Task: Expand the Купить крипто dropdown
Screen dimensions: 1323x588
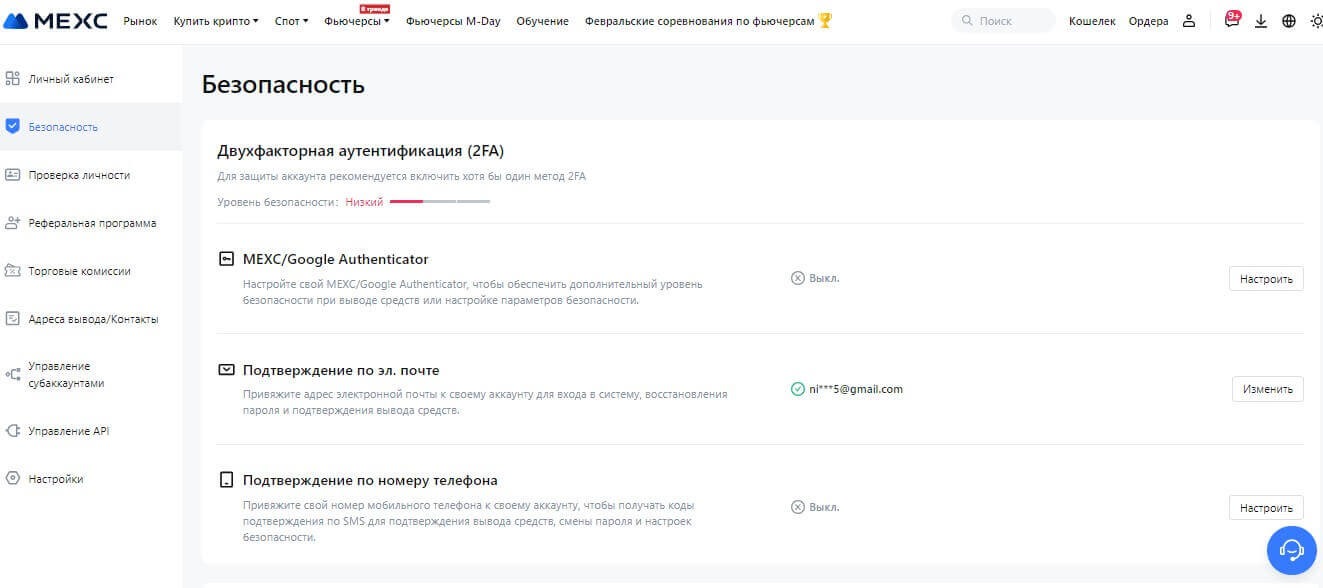Action: (x=215, y=21)
